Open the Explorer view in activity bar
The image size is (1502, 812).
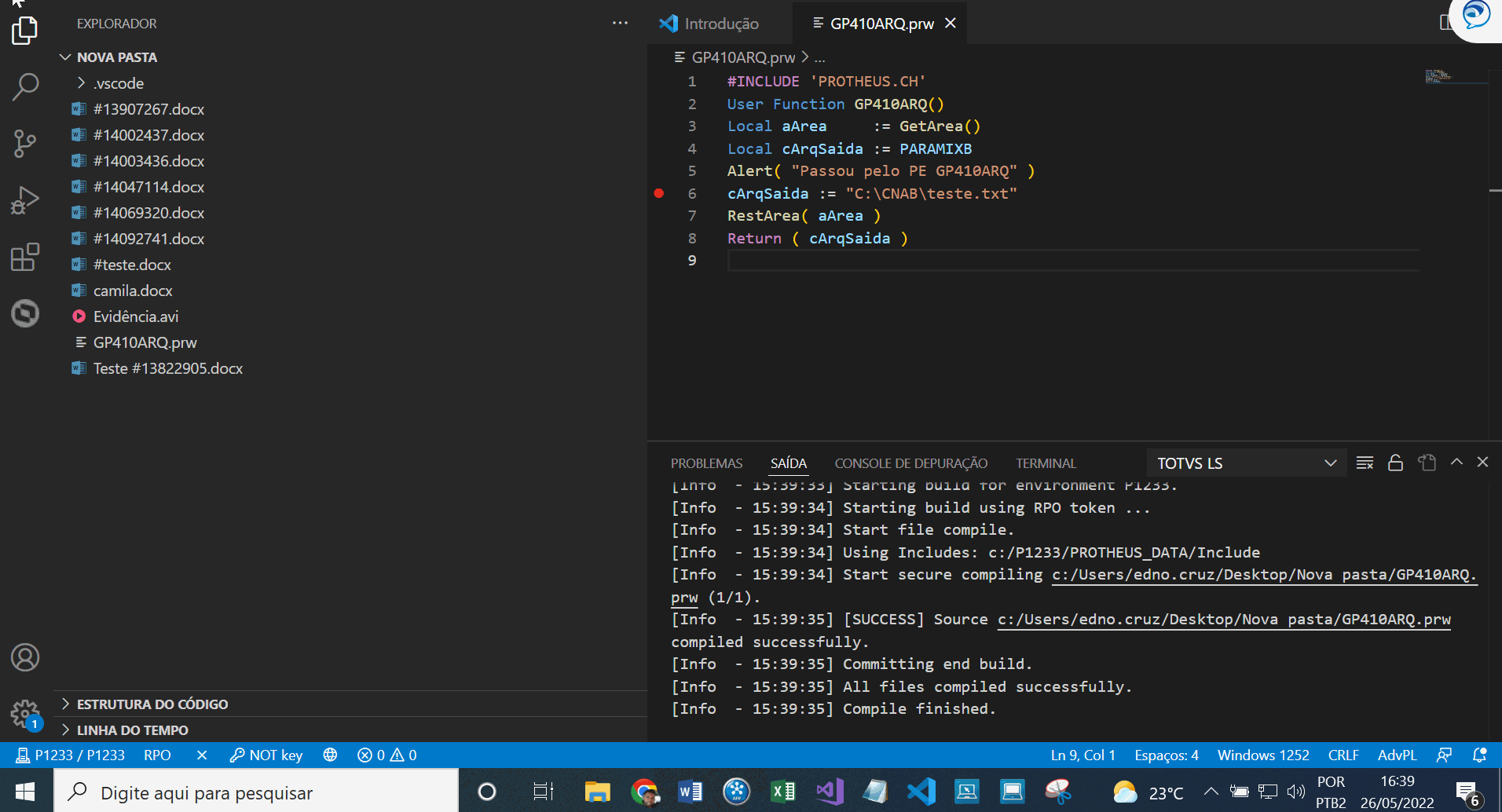coord(25,31)
